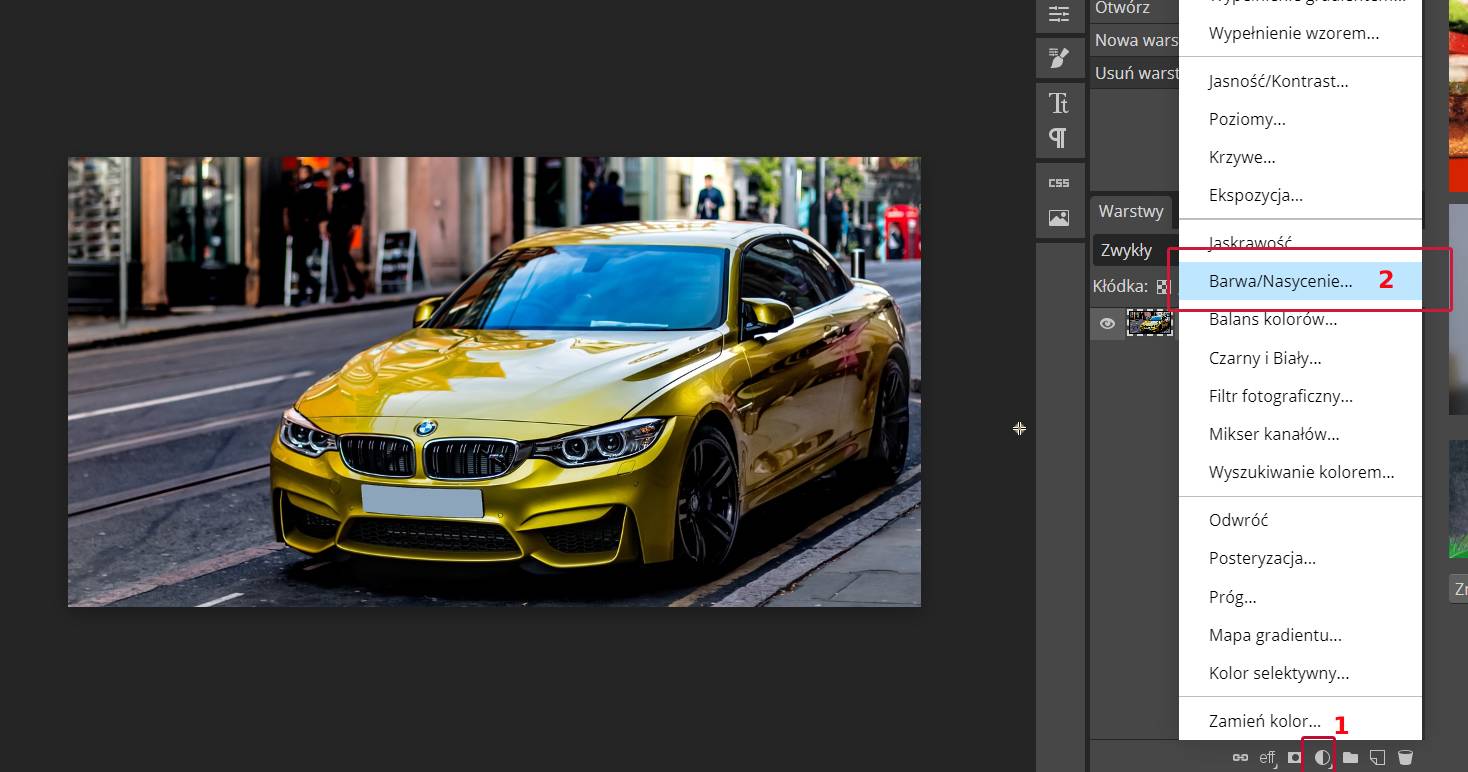Hide the car layer with eye icon
The width and height of the screenshot is (1468, 772).
click(1107, 323)
